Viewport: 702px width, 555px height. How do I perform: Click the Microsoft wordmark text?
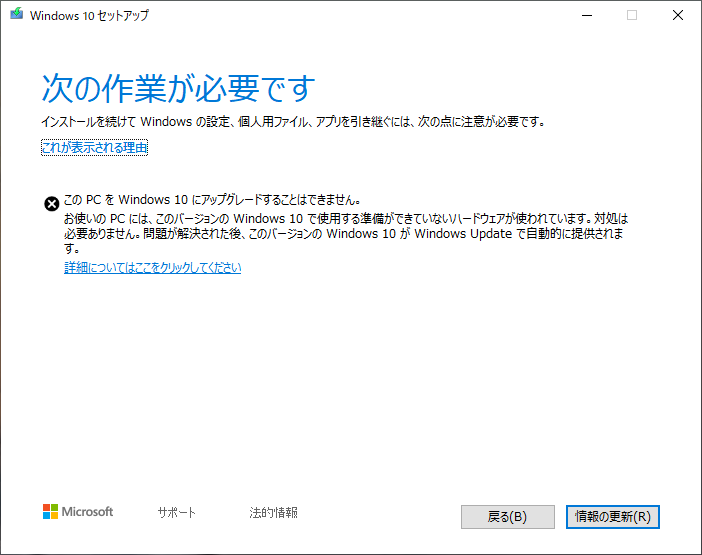point(88,512)
